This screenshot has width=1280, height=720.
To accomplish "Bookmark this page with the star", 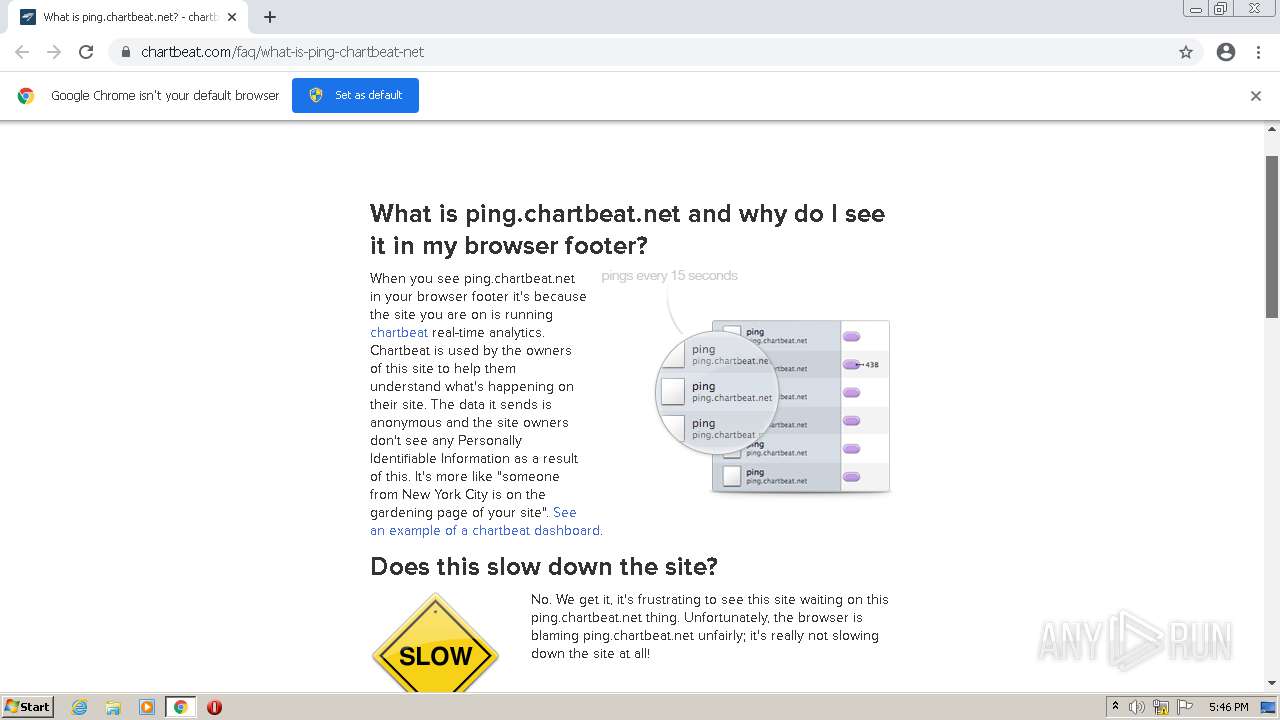I will click(1186, 52).
